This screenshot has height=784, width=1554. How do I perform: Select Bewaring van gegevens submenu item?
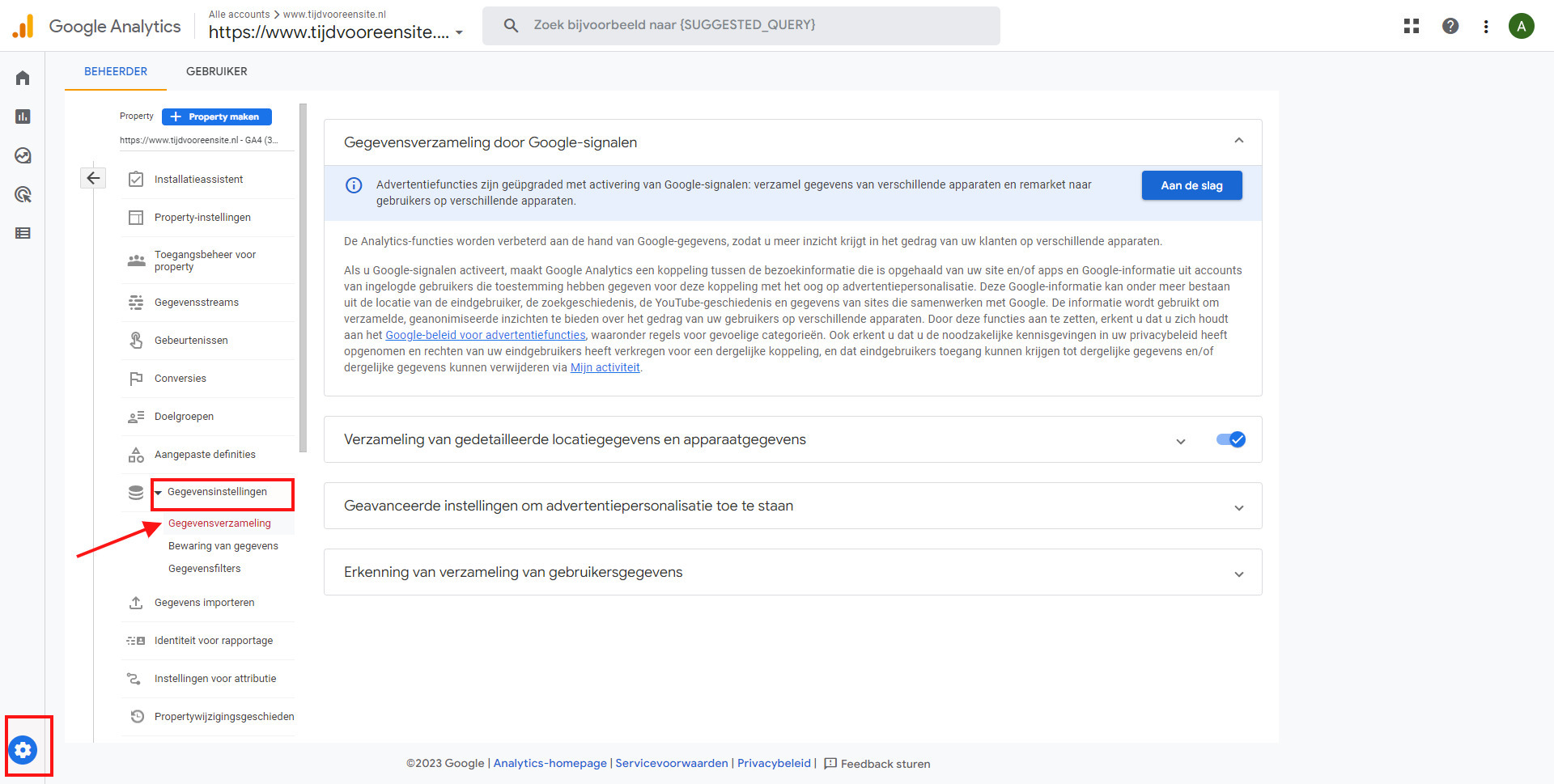(x=223, y=546)
